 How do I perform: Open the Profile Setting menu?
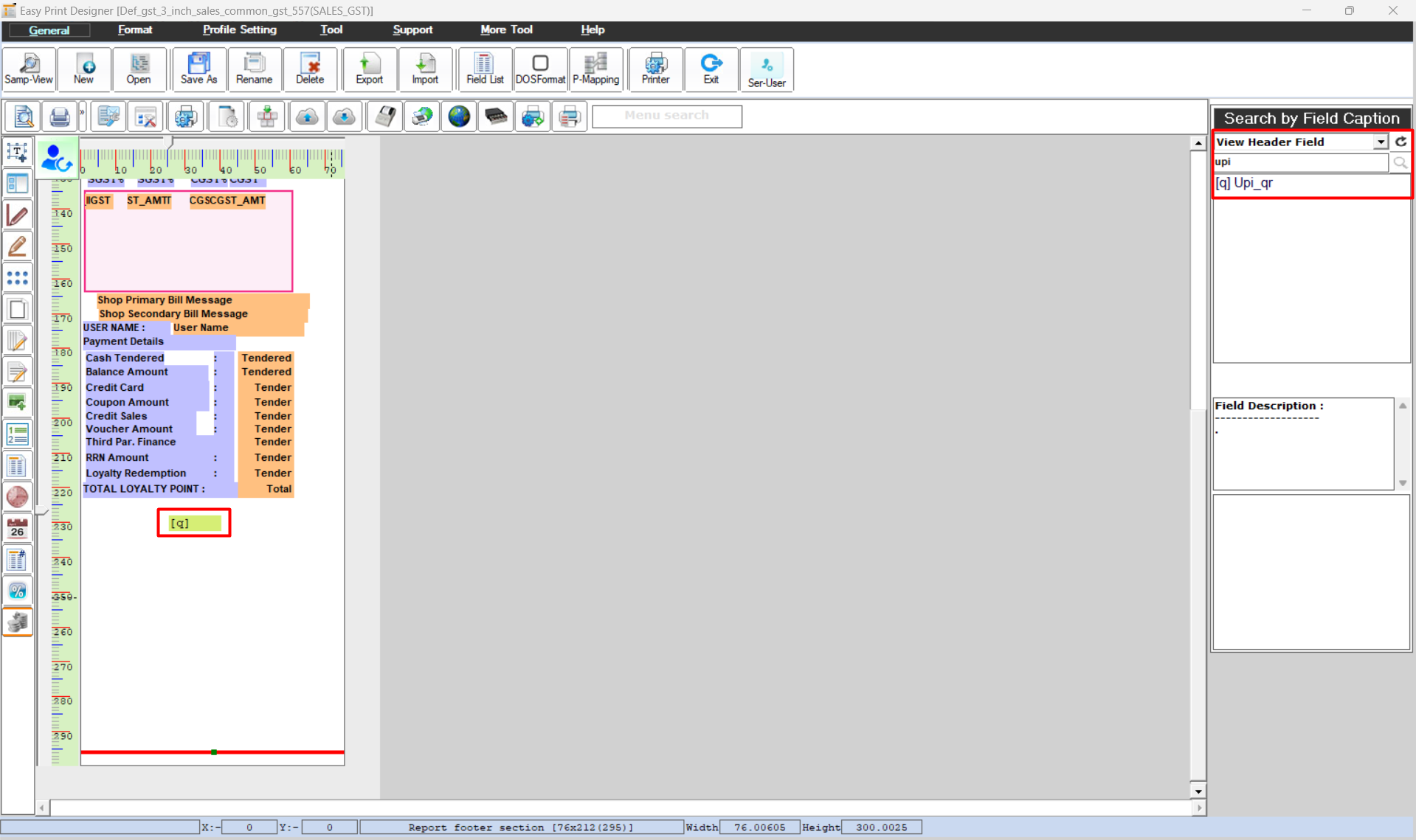coord(239,30)
